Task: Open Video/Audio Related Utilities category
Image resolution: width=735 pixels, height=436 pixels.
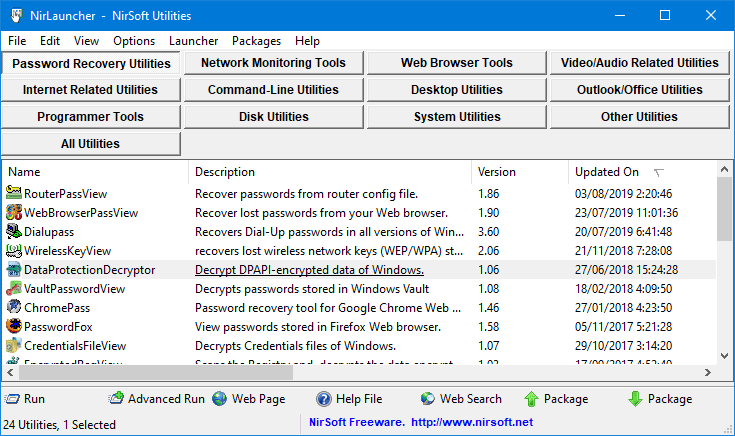Action: [639, 63]
